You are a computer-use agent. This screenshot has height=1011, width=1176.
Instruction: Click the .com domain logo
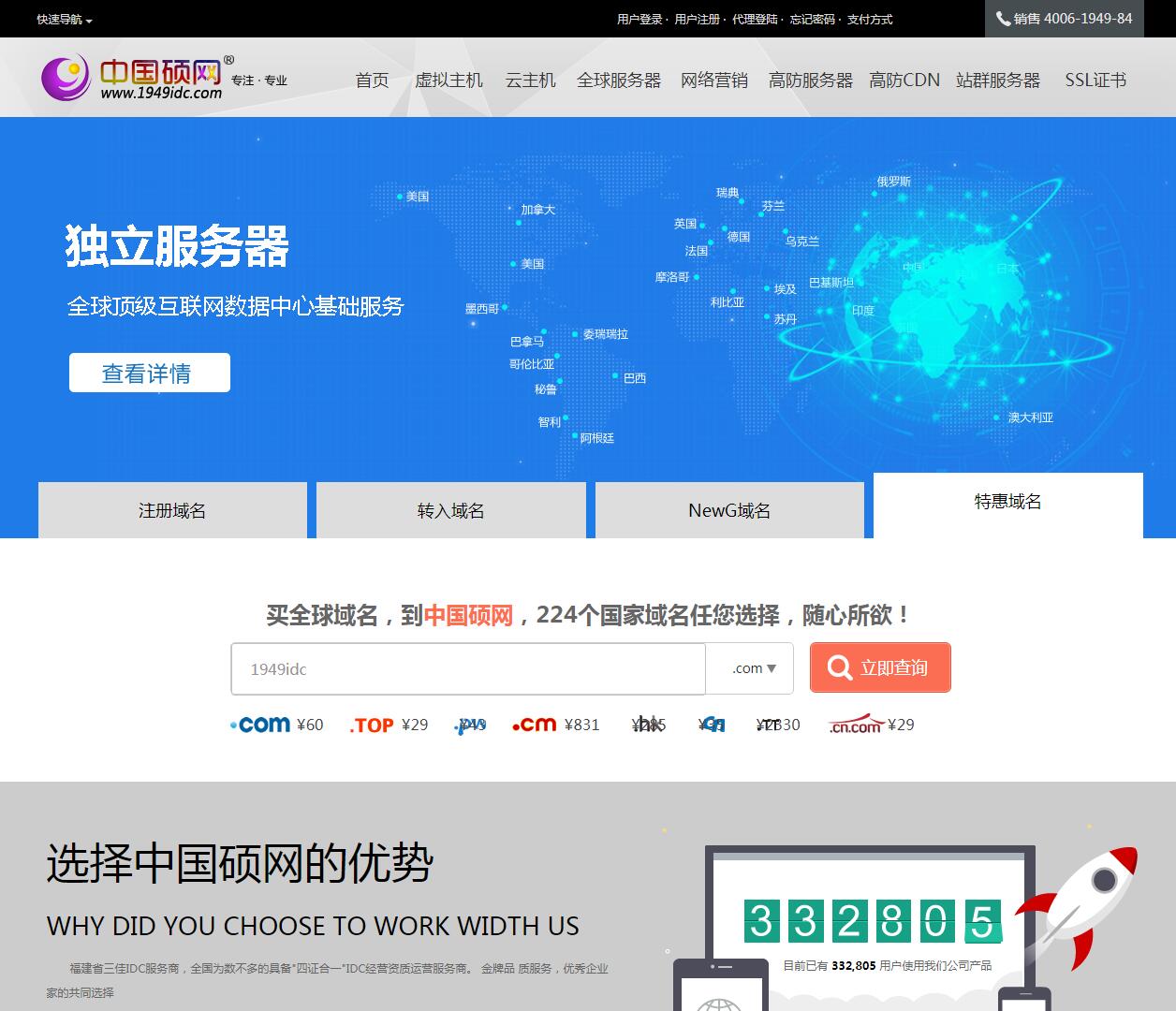[260, 725]
